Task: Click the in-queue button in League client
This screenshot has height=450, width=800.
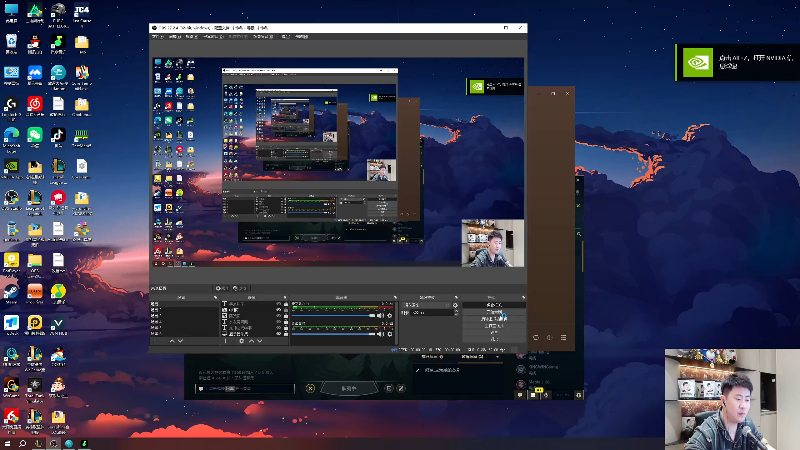Action: [x=349, y=389]
